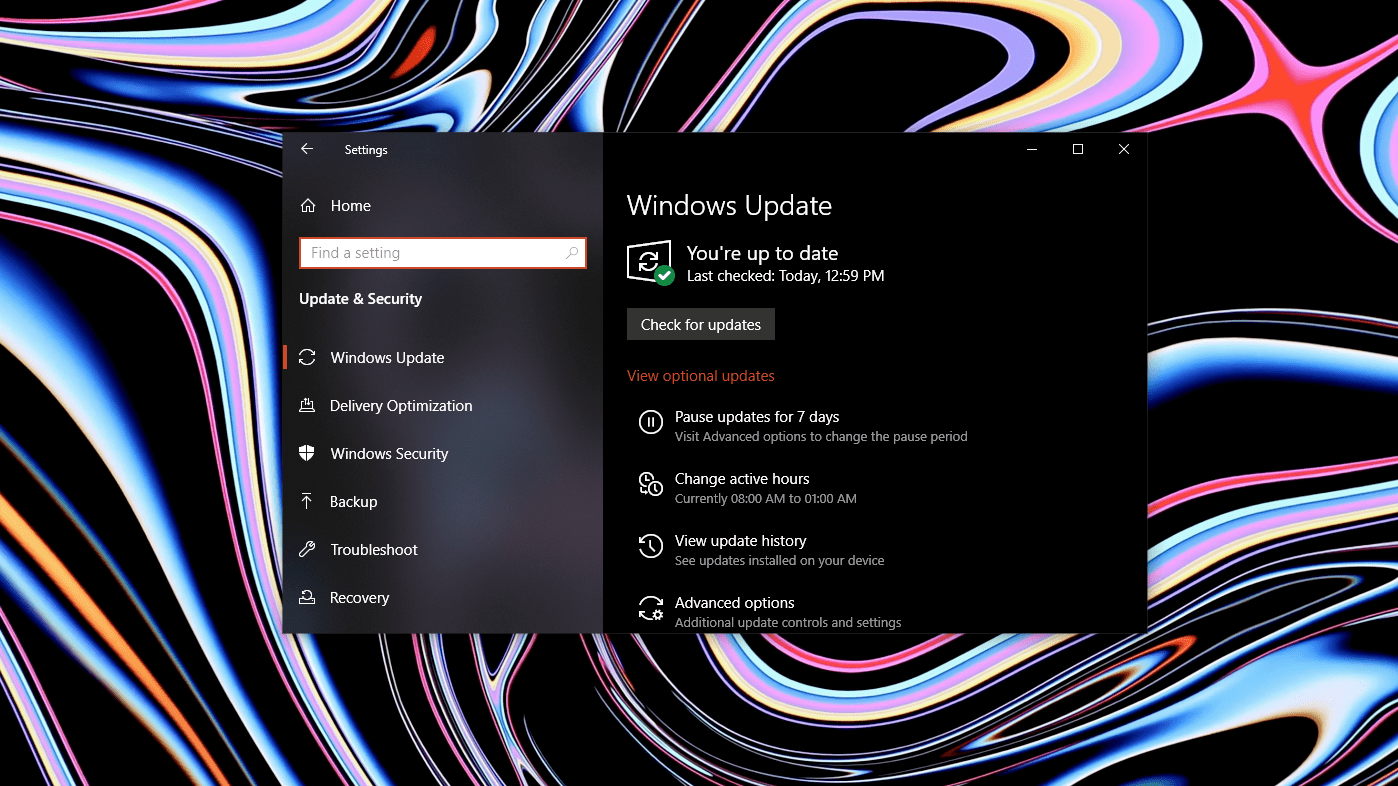Click the Backup upload arrow icon
Screen dimensions: 1398x786
[x=308, y=501]
